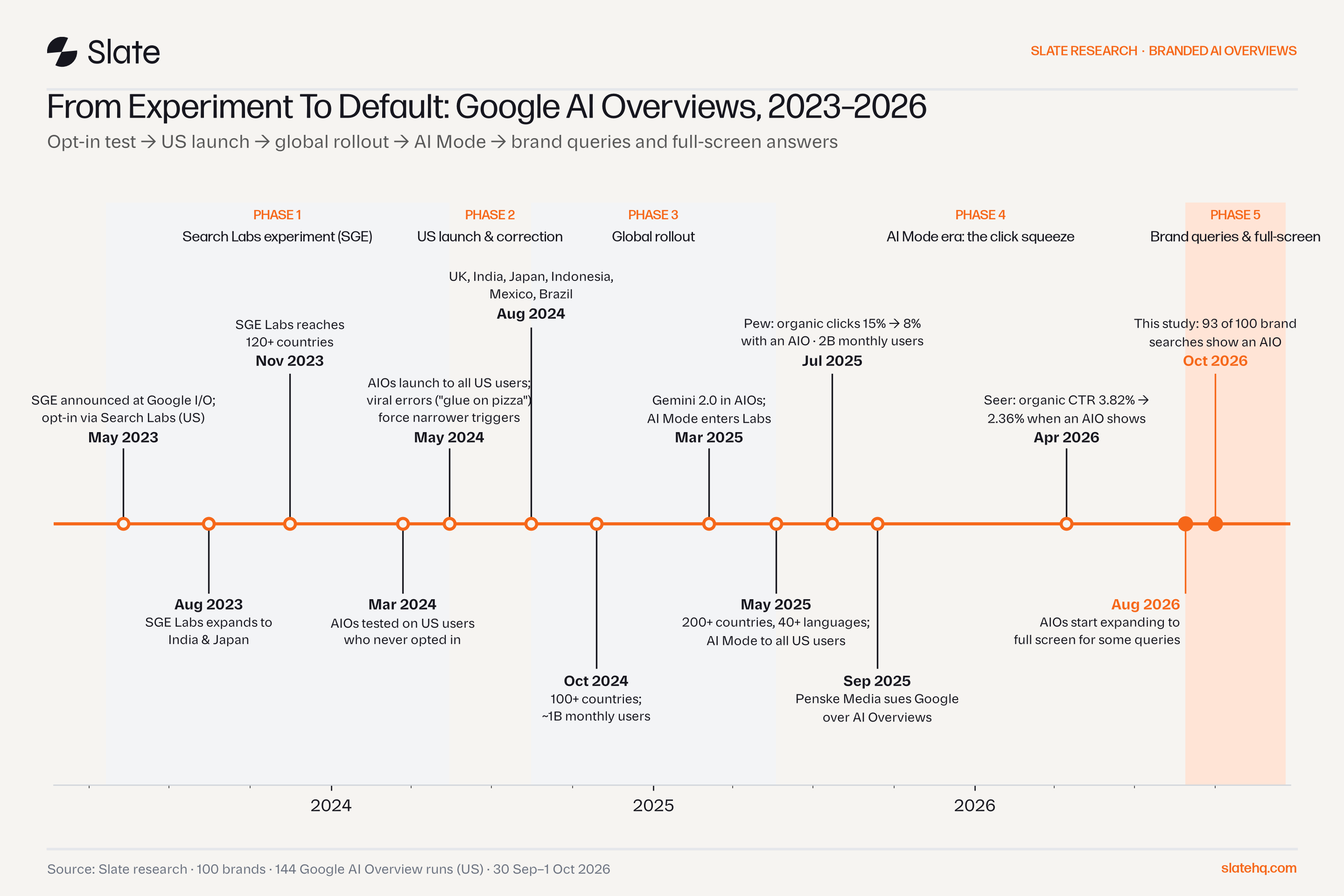Image resolution: width=1344 pixels, height=896 pixels.
Task: Select the Oct 2024 timeline marker
Action: click(x=596, y=524)
